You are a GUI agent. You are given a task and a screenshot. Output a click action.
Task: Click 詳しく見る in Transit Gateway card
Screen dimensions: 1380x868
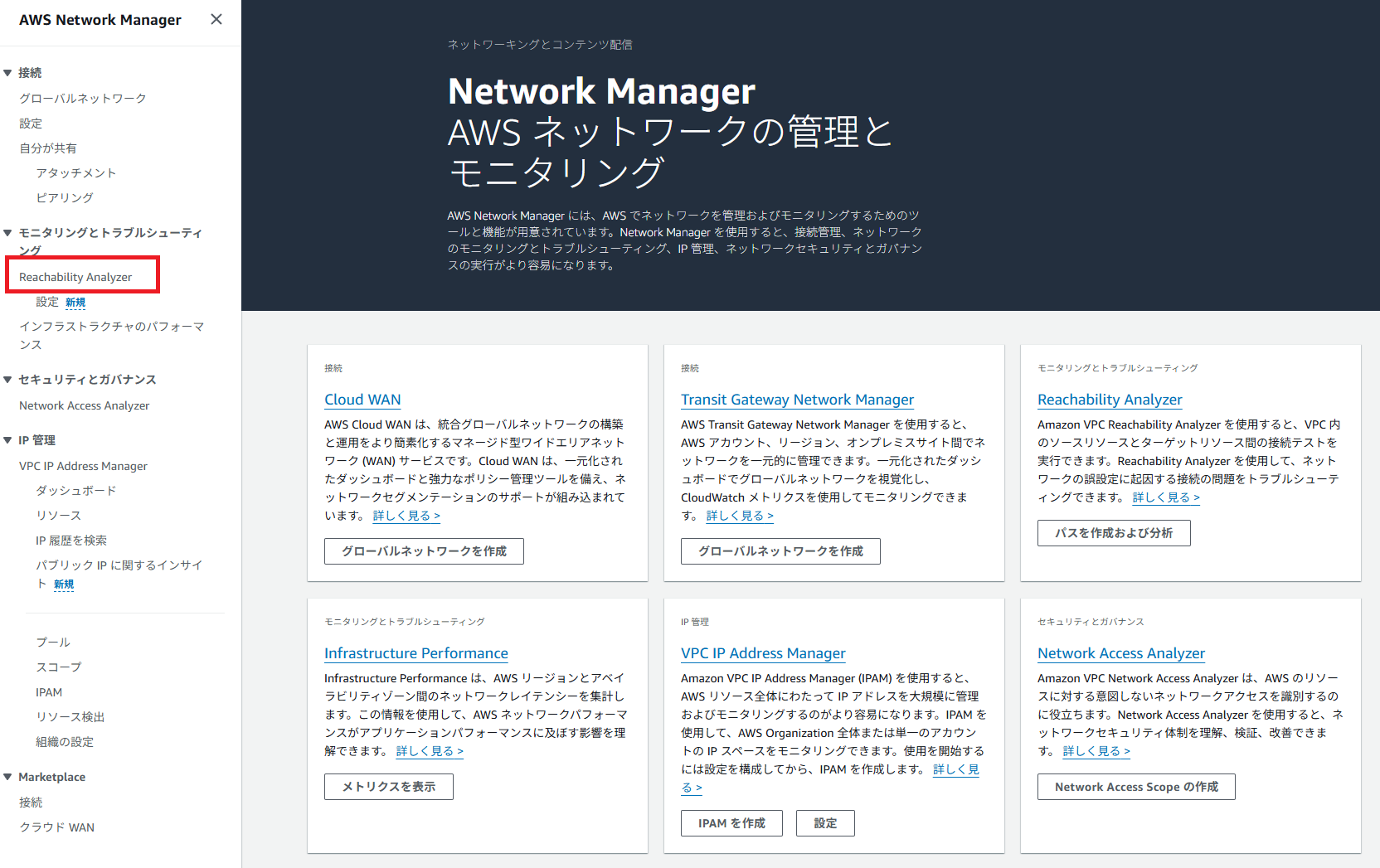740,516
